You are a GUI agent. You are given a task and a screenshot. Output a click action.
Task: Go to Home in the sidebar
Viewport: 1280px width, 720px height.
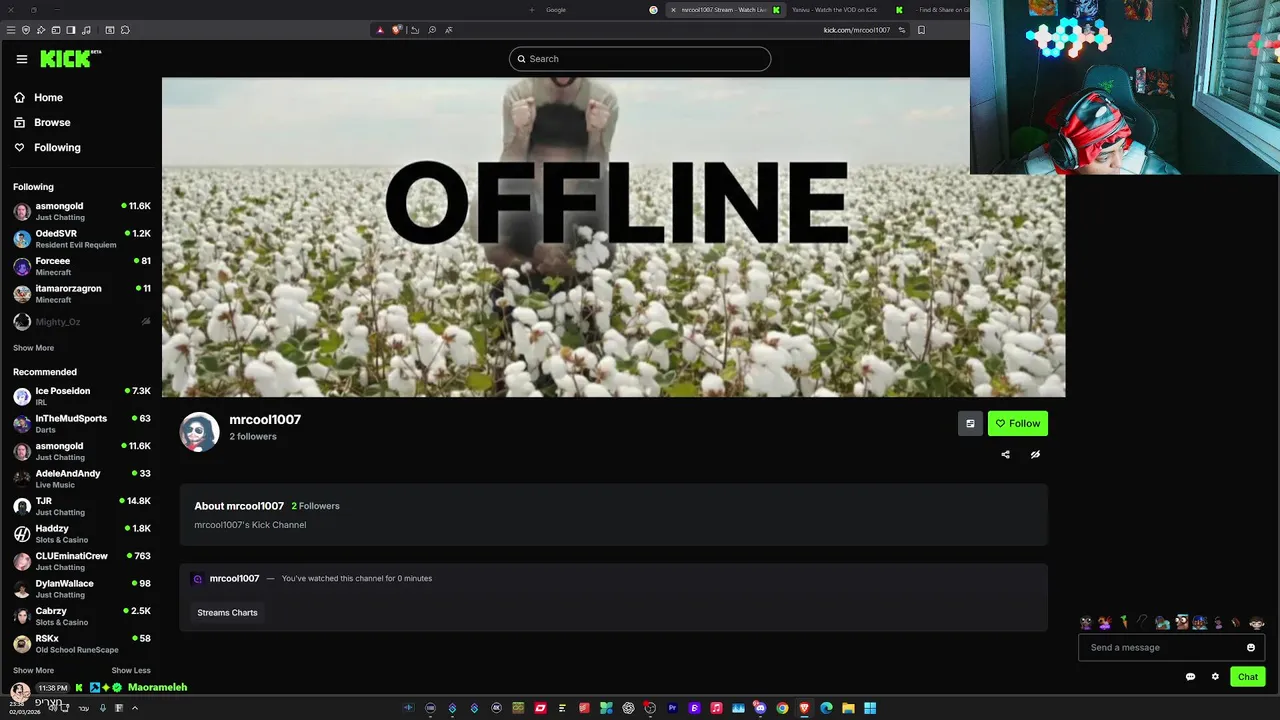(48, 98)
